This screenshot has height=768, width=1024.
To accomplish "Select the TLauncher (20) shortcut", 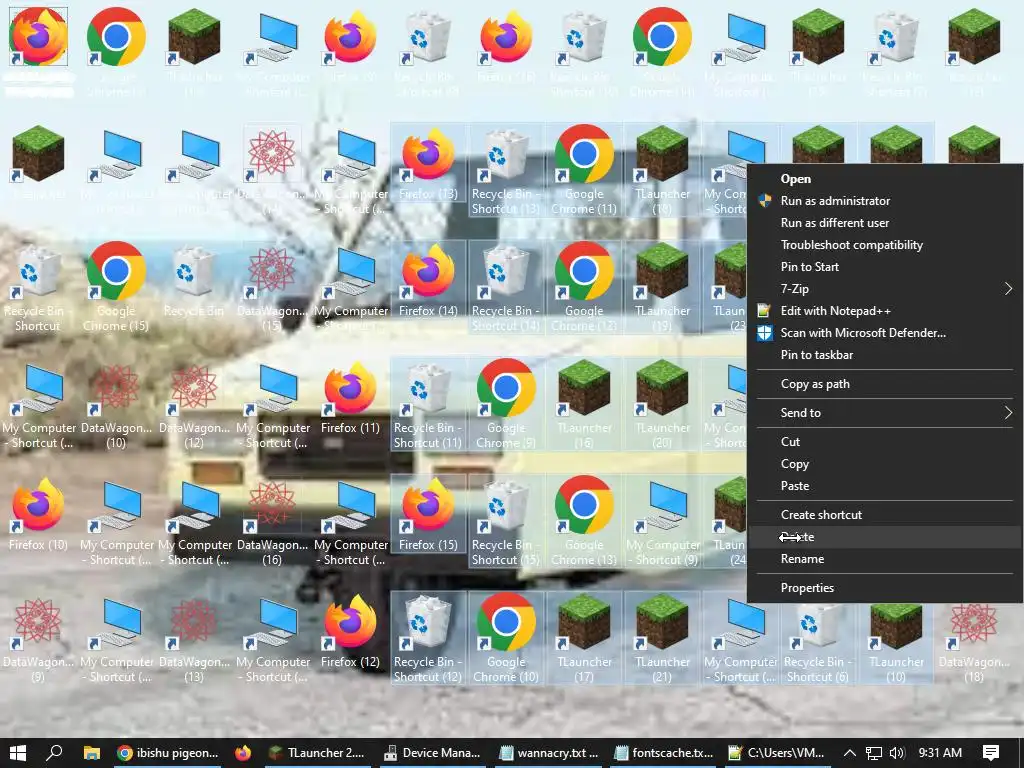I will point(662,402).
